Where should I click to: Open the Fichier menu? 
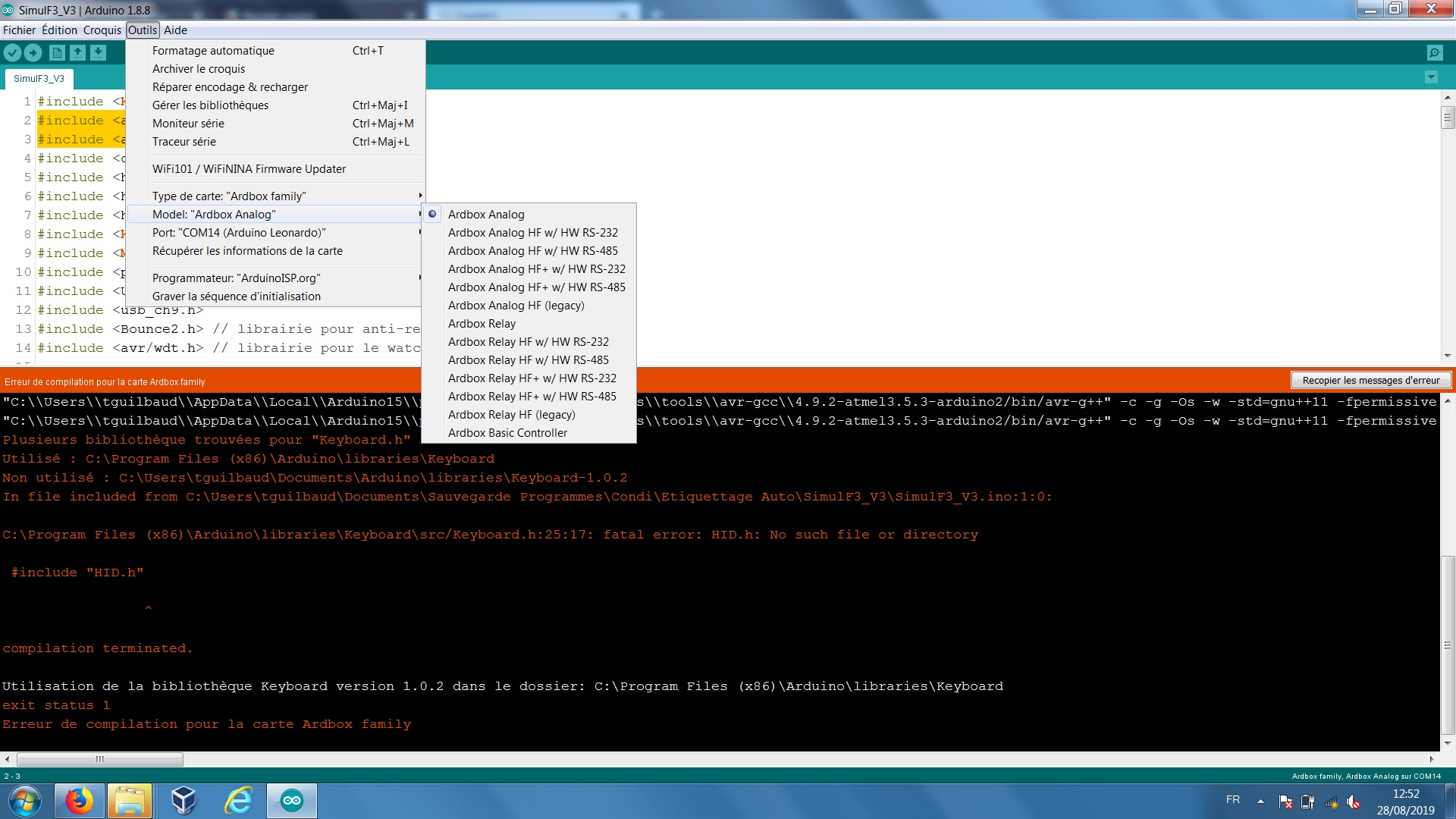point(20,30)
